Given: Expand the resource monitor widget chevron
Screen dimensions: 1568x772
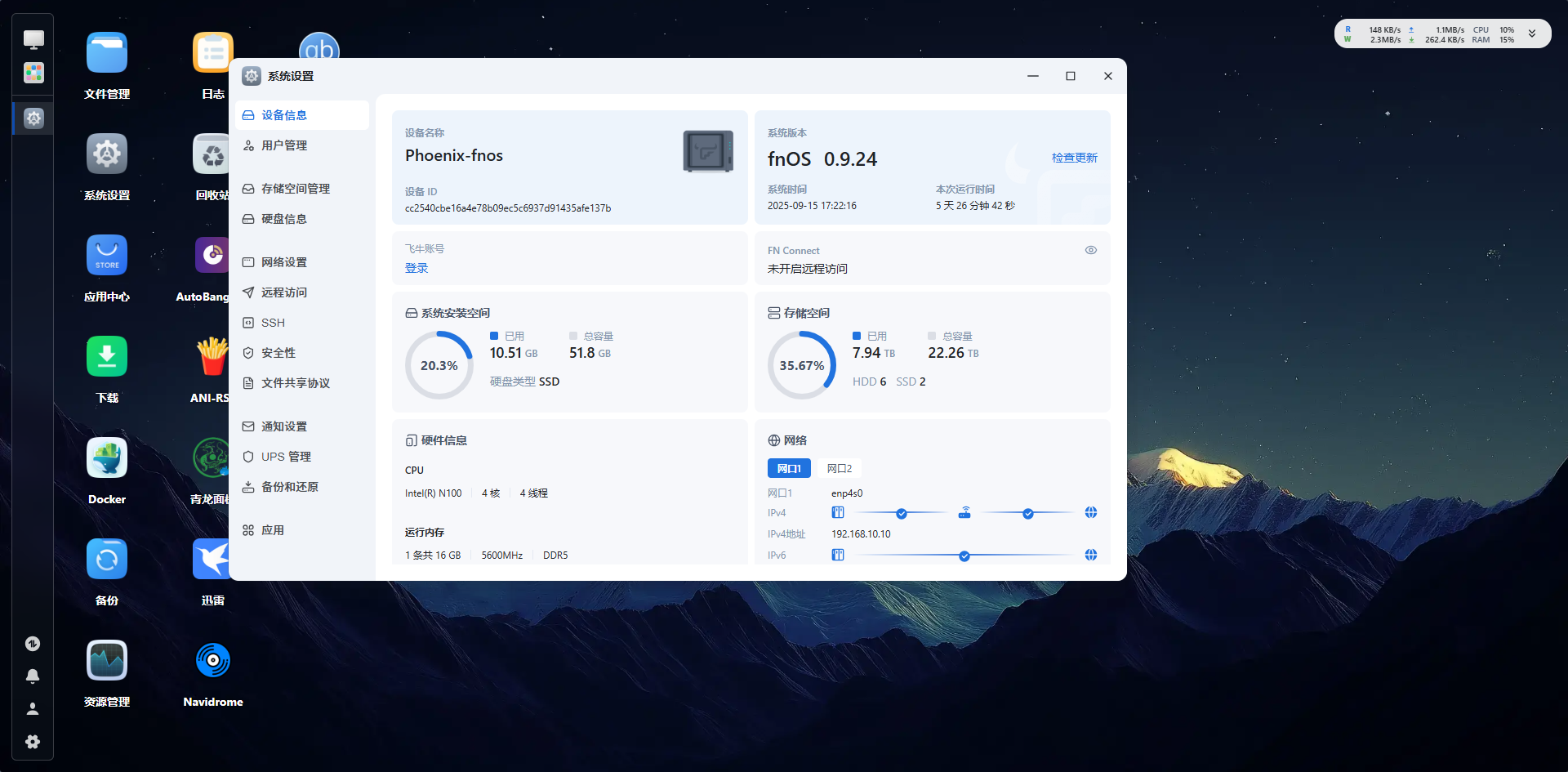Looking at the screenshot, I should [x=1532, y=34].
